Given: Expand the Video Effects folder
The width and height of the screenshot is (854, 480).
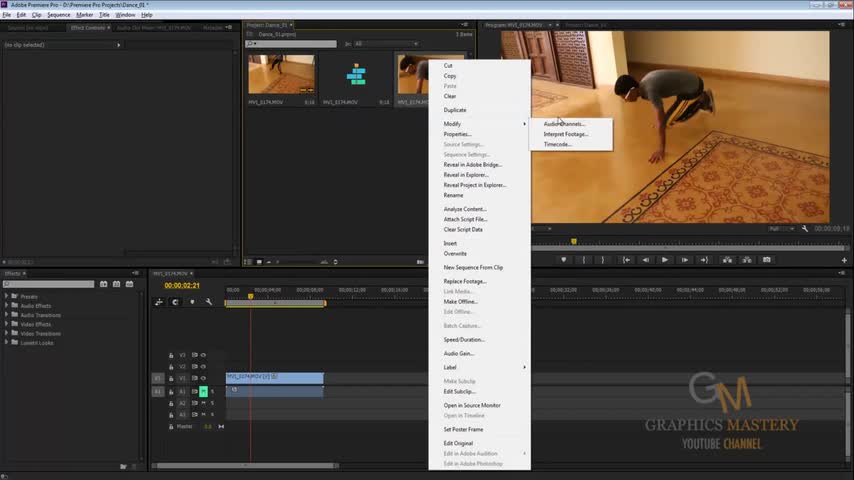Looking at the screenshot, I should pos(7,324).
